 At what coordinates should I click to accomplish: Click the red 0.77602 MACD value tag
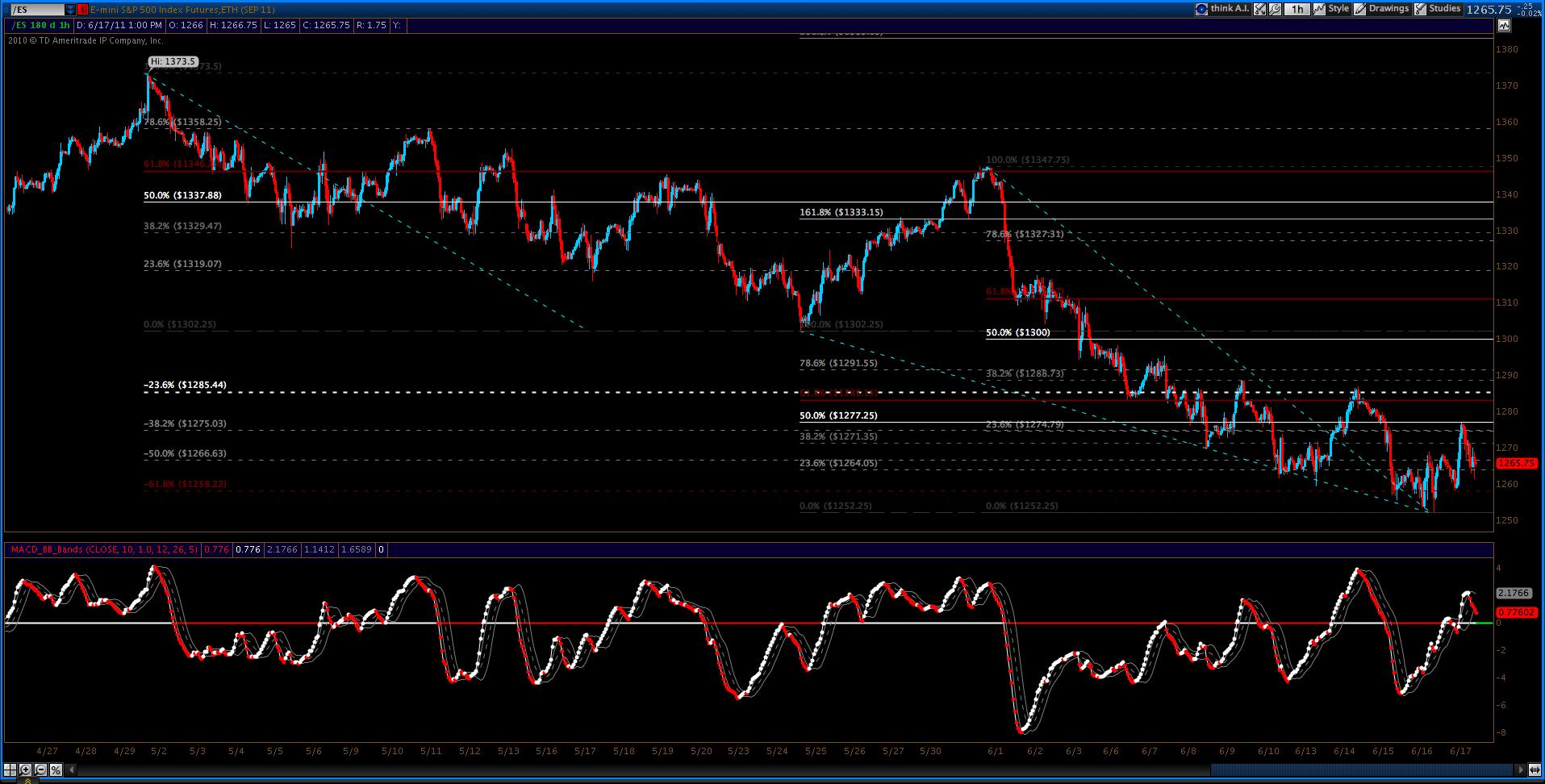coord(1515,612)
